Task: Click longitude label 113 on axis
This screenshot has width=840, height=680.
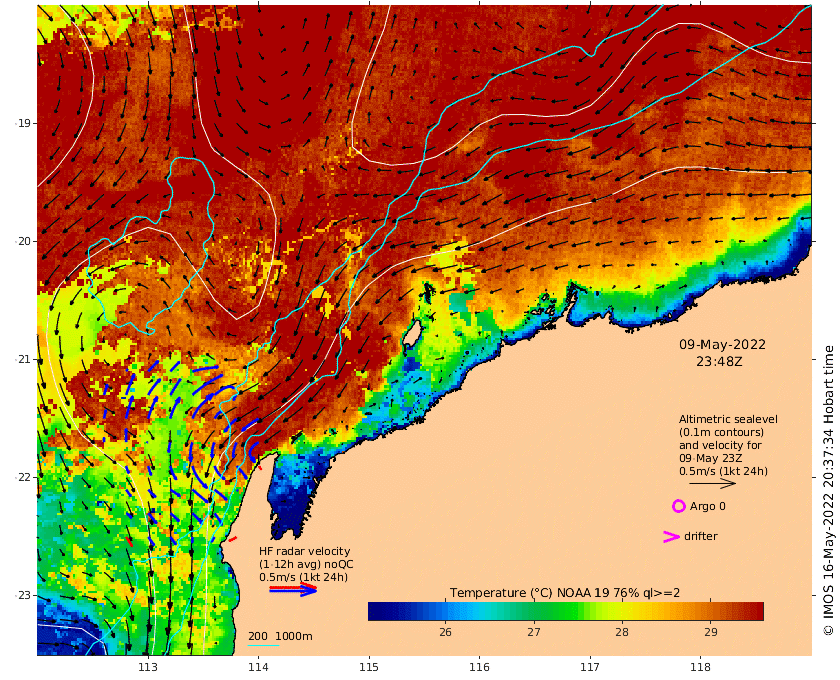Action: [x=148, y=667]
